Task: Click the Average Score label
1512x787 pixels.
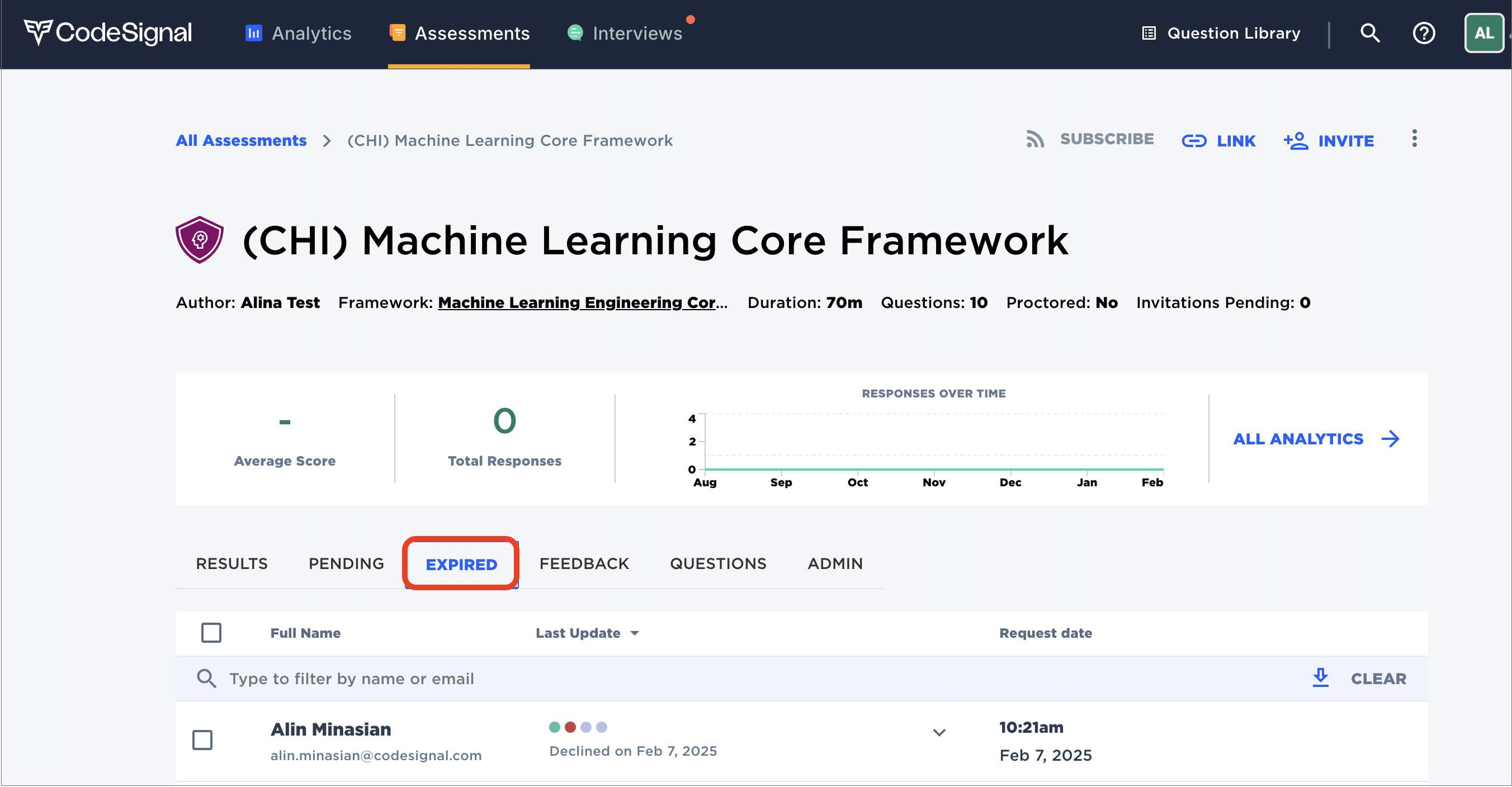Action: [285, 461]
